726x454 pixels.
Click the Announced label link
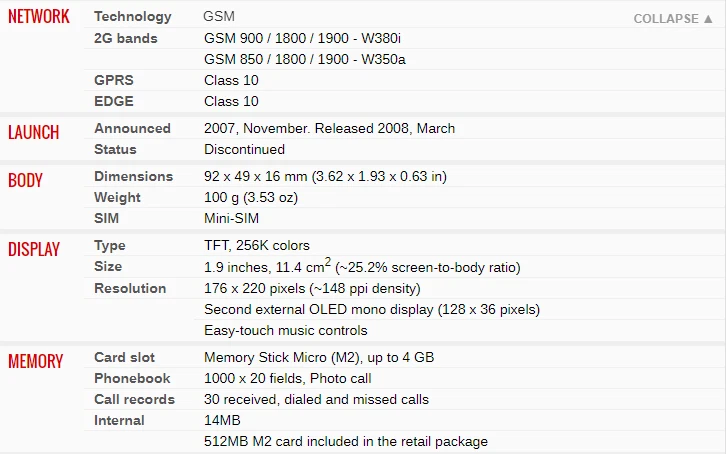click(132, 128)
